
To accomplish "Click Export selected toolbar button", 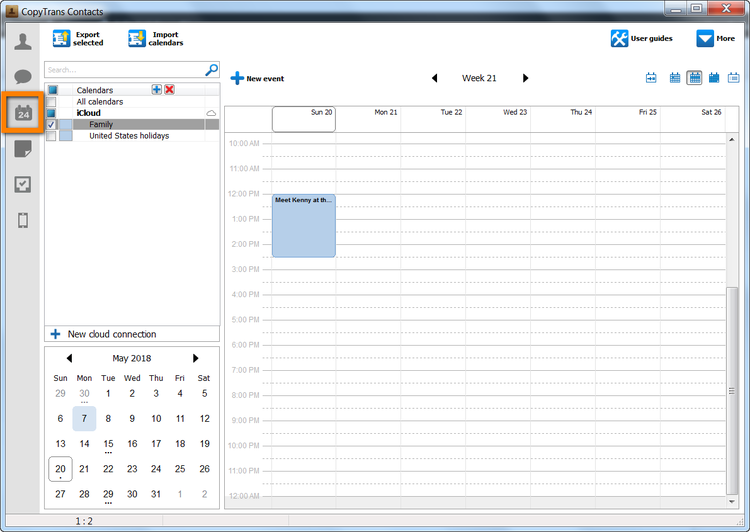I will 78,39.
